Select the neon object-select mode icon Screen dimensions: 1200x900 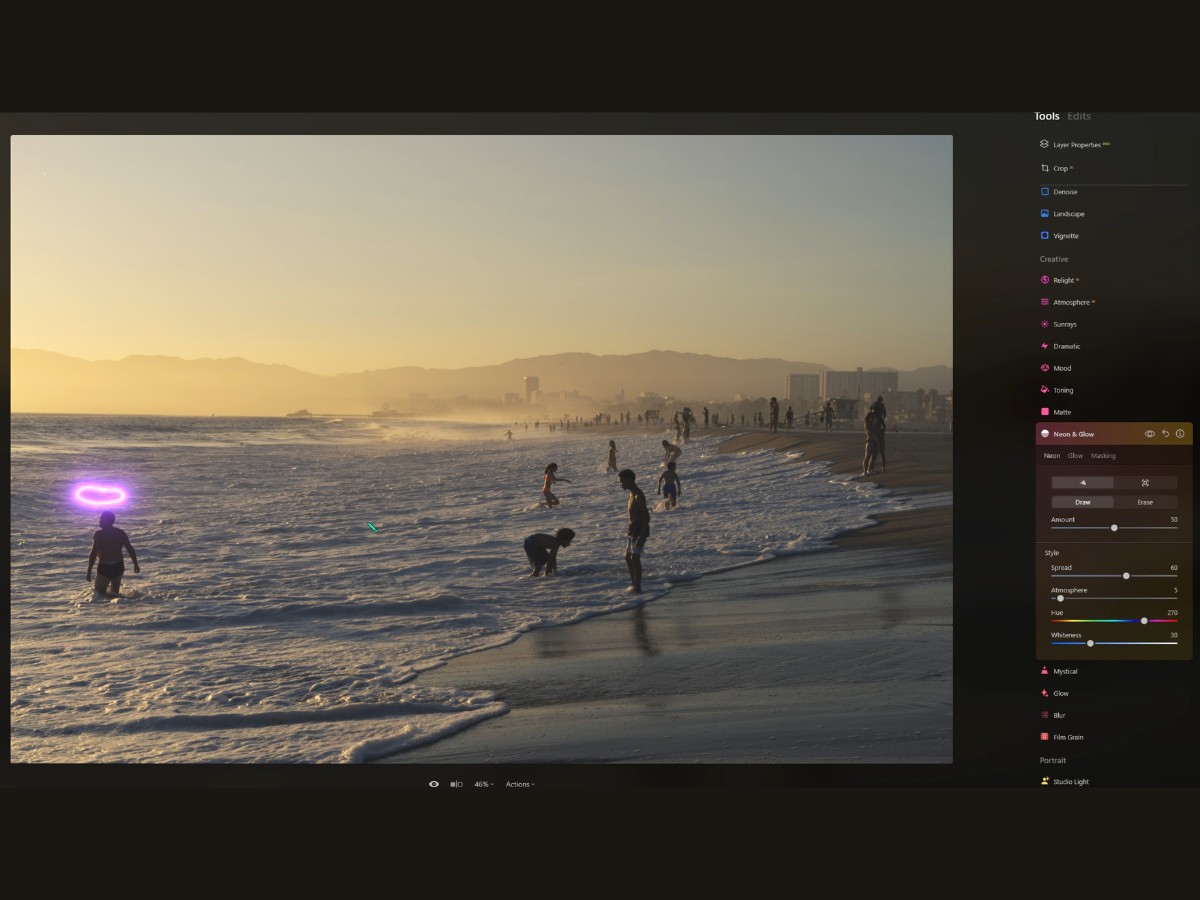(1145, 483)
